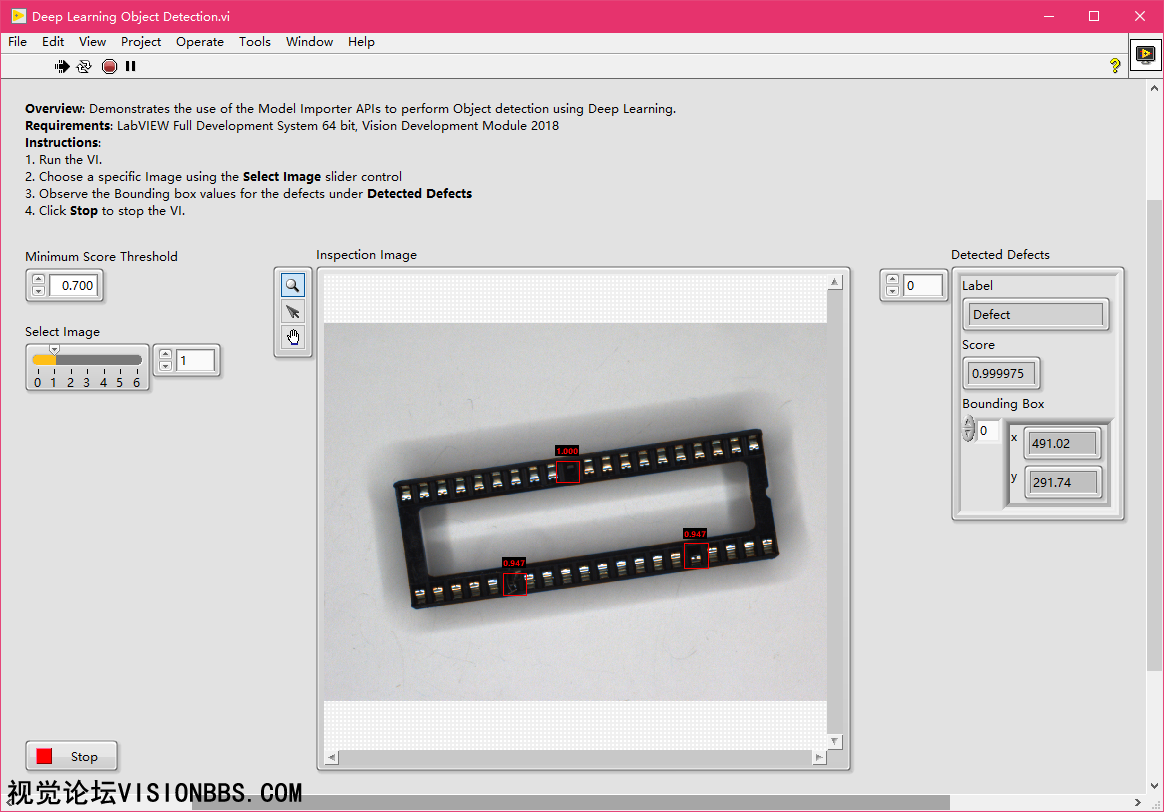Click the Run arrow toolbar icon

(x=62, y=66)
